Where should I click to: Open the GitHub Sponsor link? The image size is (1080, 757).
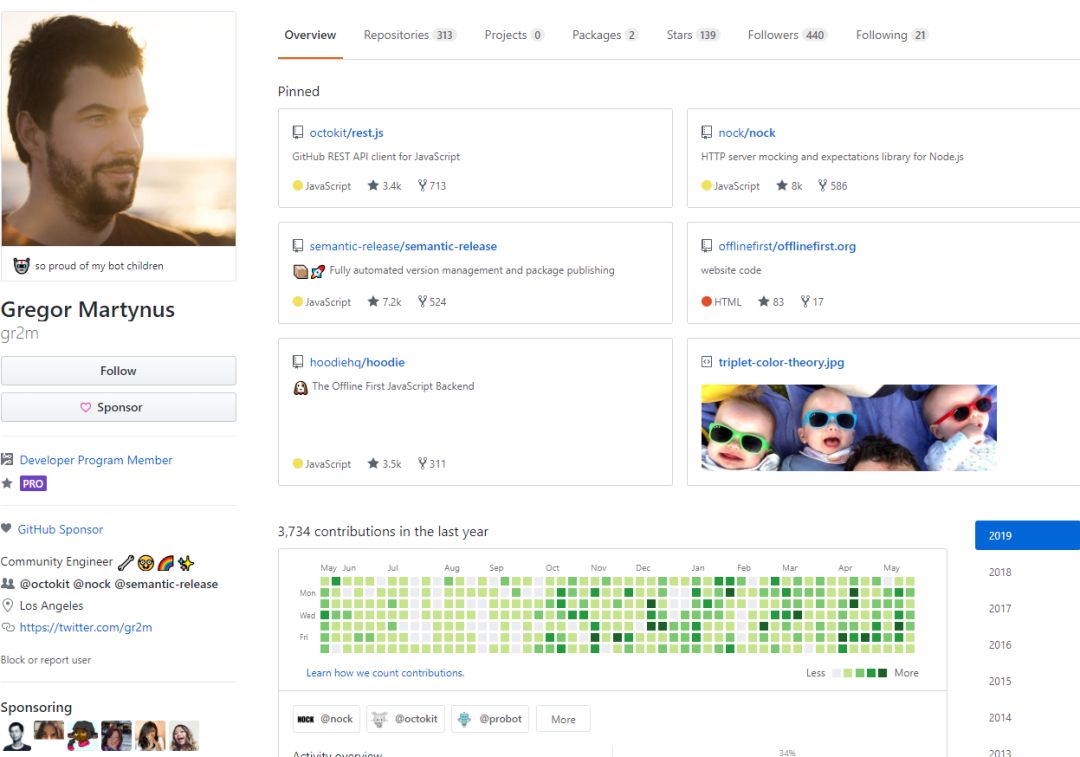[60, 529]
